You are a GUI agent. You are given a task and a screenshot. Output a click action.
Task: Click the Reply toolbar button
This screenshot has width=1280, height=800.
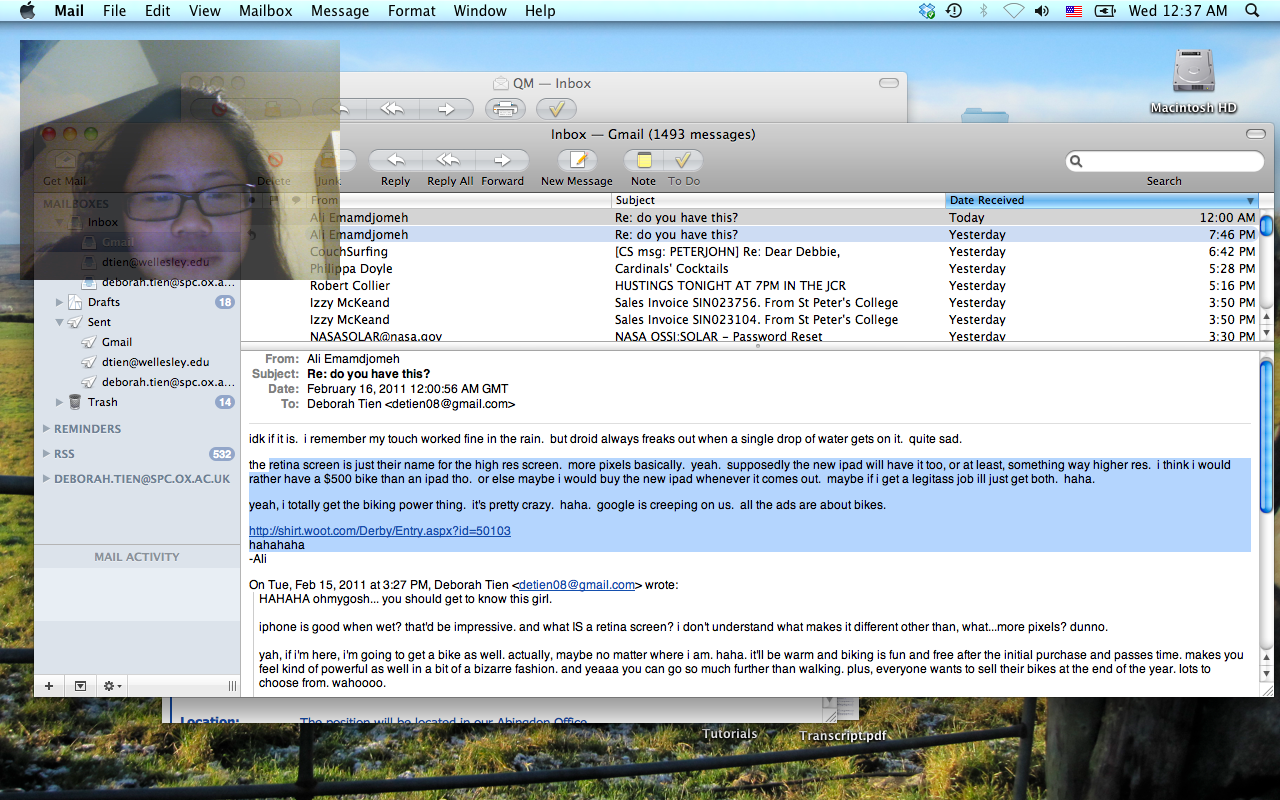[395, 161]
